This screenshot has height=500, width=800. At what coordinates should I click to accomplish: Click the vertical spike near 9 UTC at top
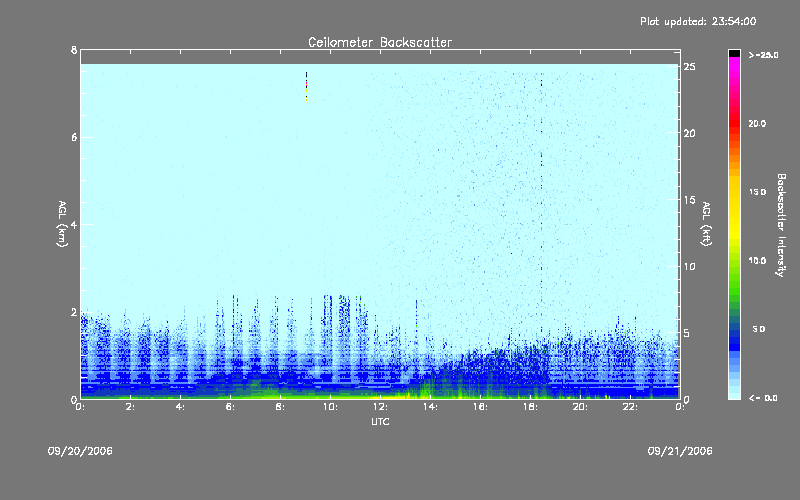pyautogui.click(x=306, y=86)
